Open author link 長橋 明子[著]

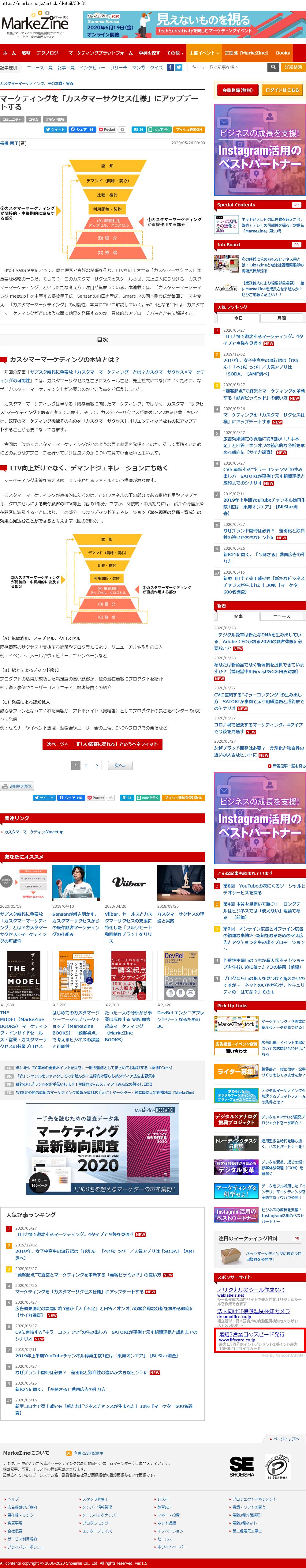[x=13, y=143]
